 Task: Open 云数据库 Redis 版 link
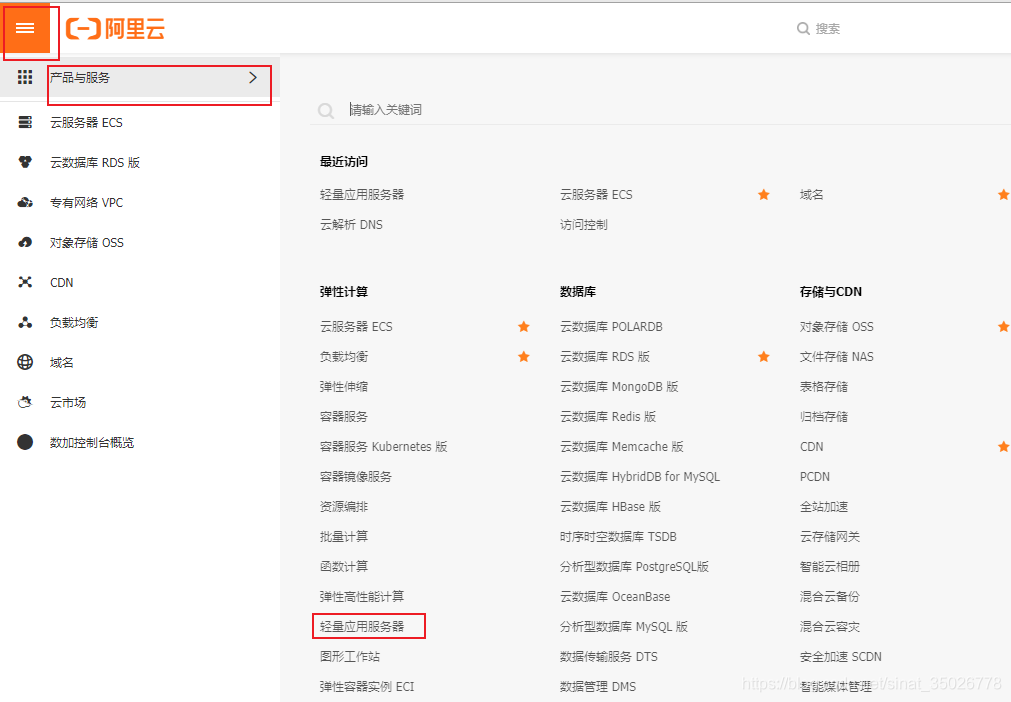coord(608,416)
